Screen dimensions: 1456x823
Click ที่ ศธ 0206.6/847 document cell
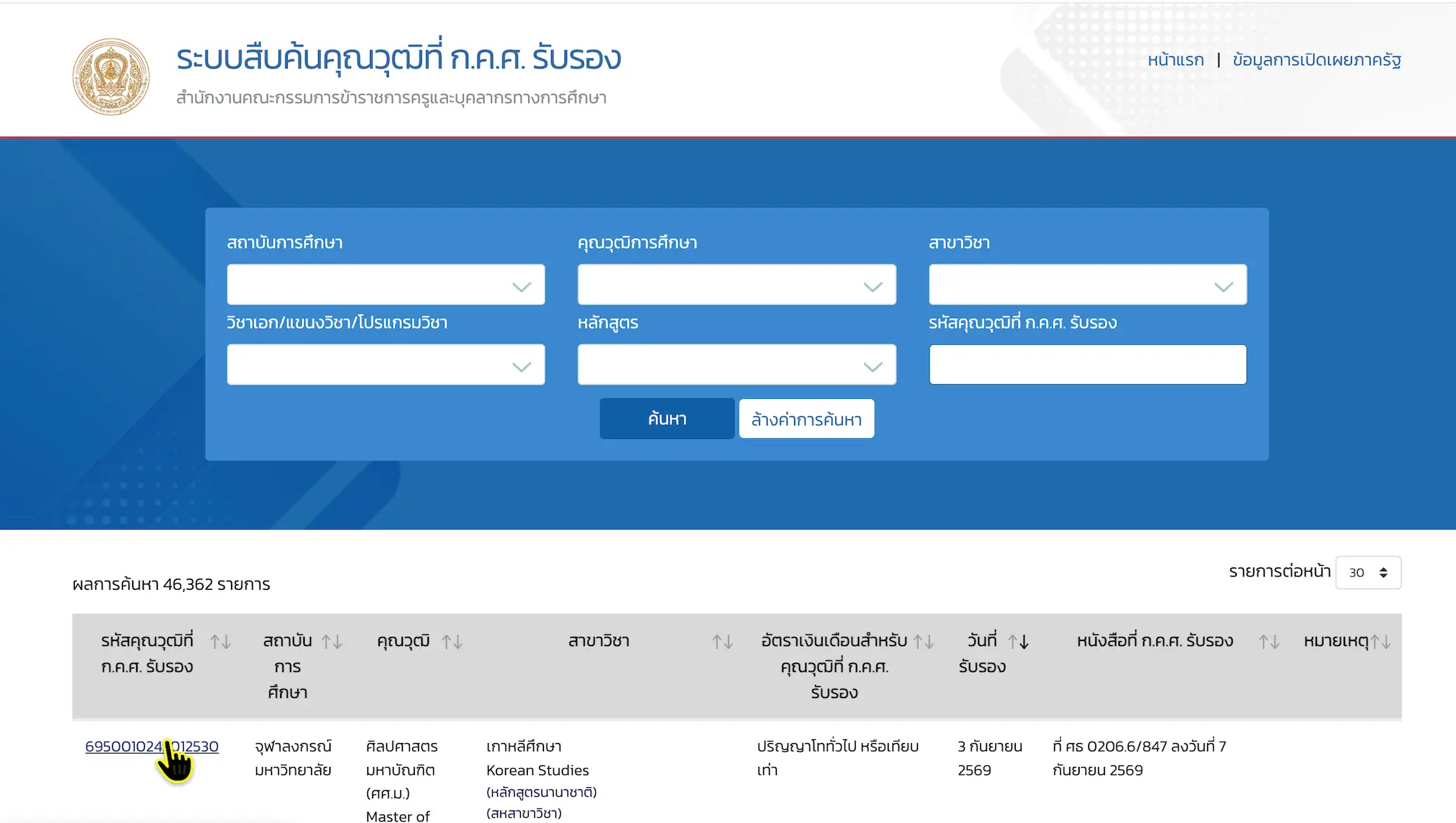(x=1139, y=758)
